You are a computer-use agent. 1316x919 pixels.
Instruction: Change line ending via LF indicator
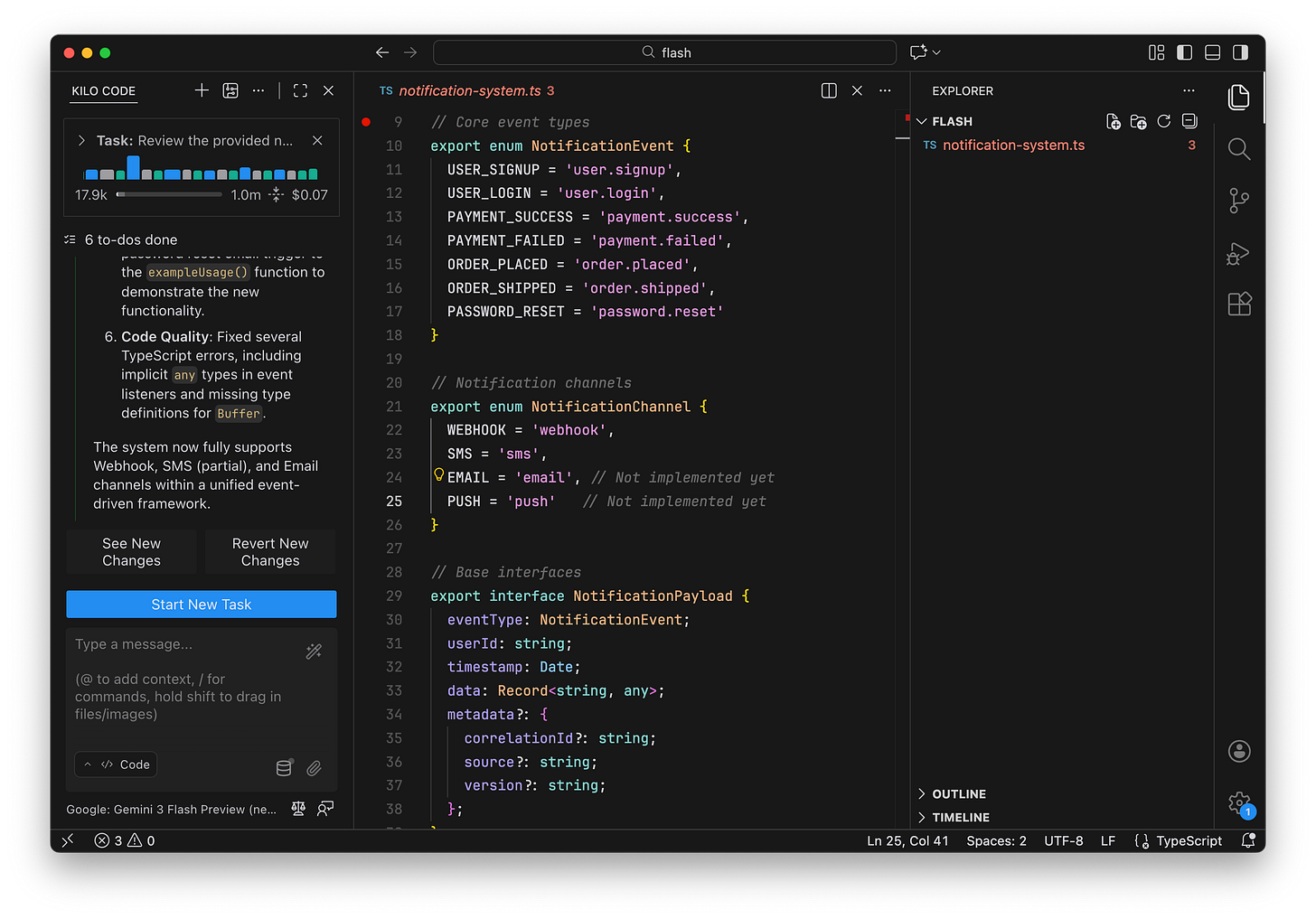pyautogui.click(x=1107, y=840)
